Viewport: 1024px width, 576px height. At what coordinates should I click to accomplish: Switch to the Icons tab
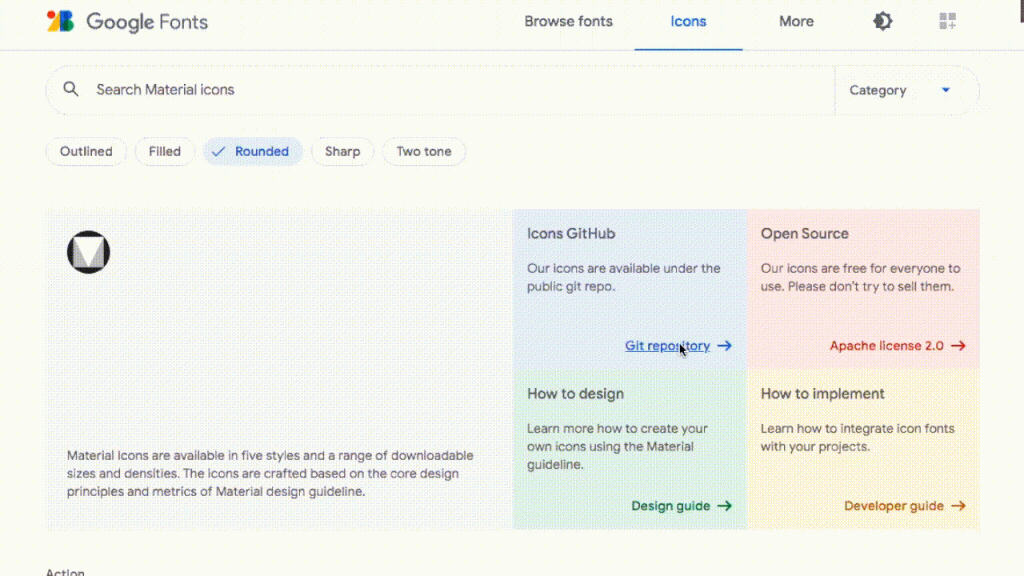[x=688, y=22]
